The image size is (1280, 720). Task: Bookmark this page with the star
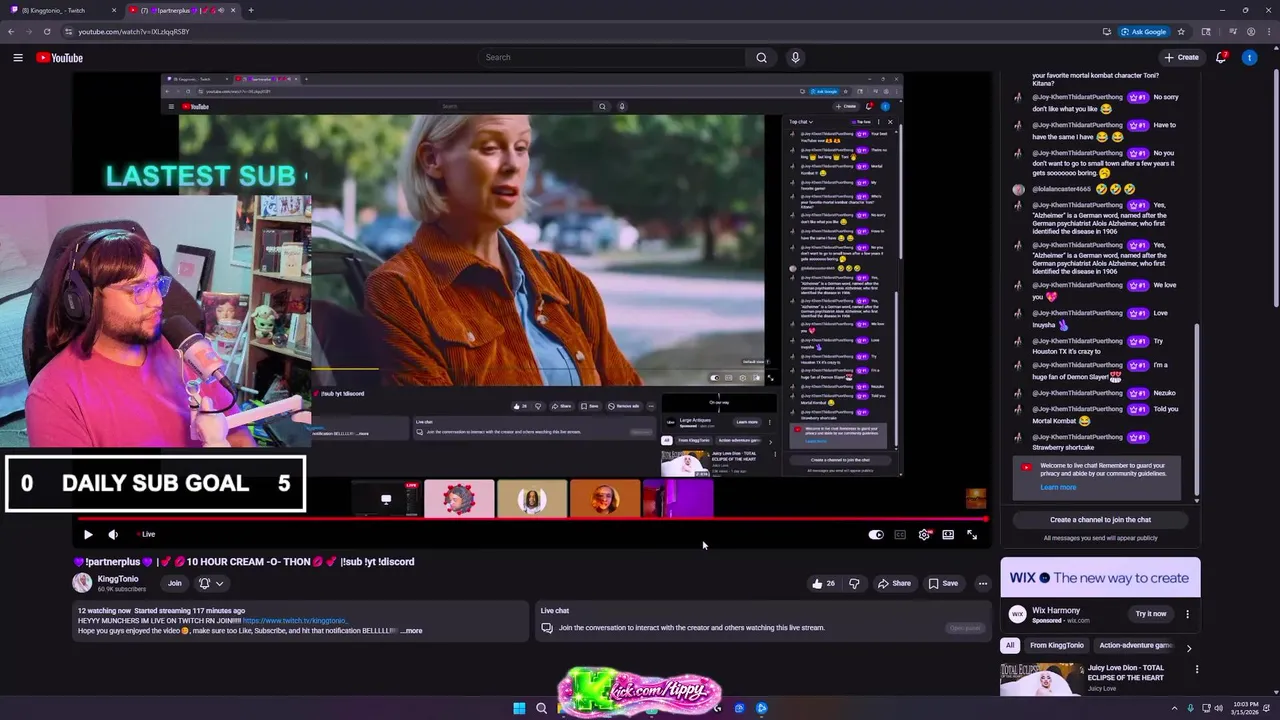pos(1181,32)
